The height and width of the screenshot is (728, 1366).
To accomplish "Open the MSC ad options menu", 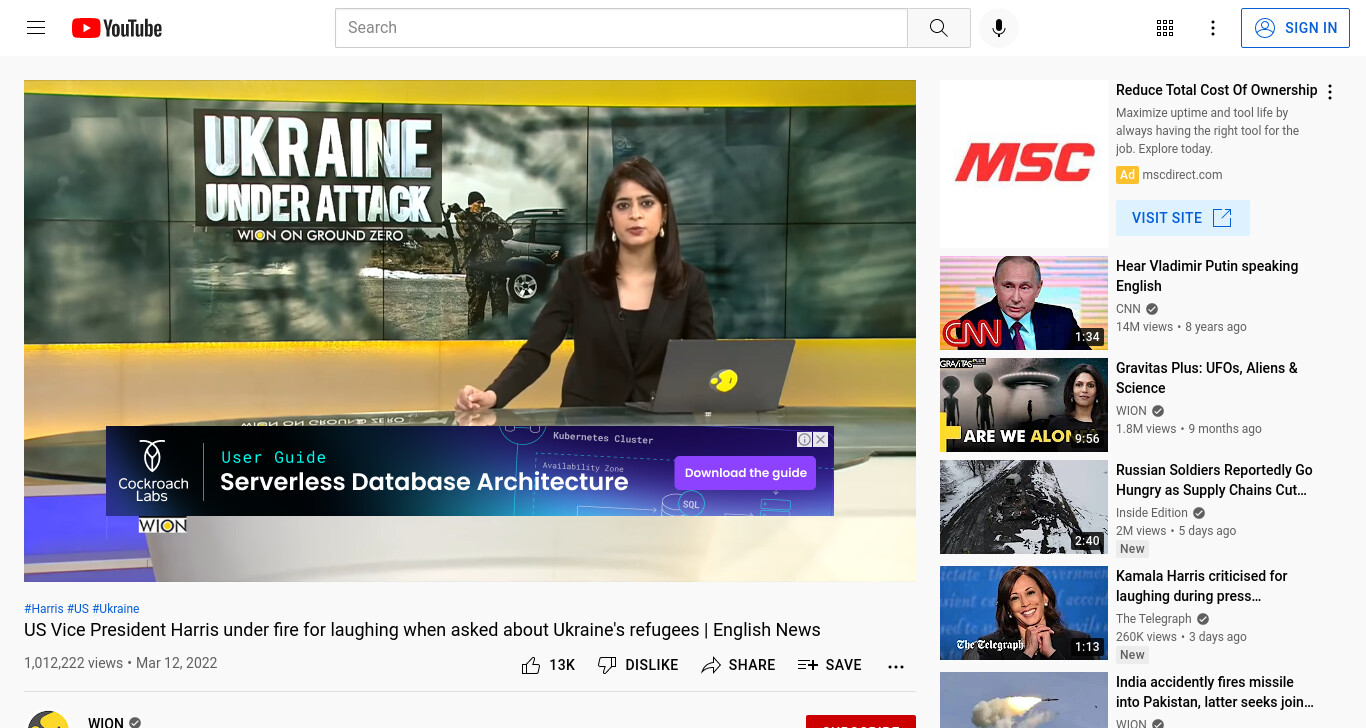I will tap(1330, 92).
